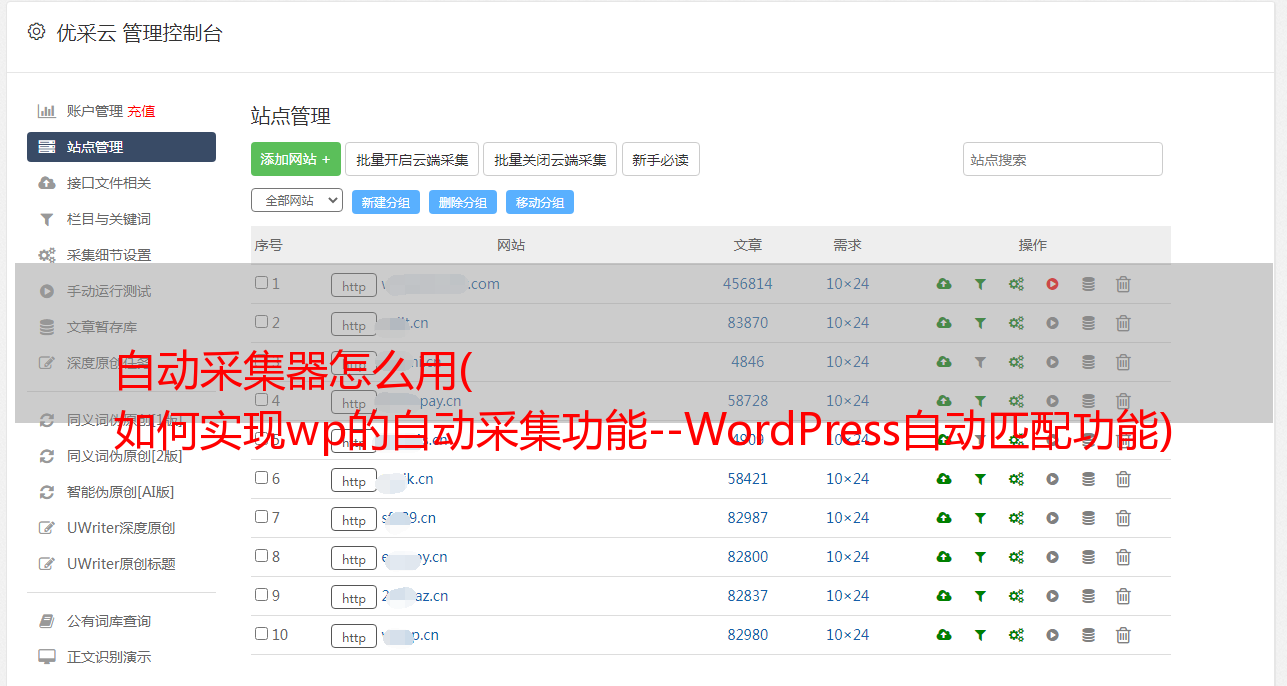1287x686 pixels.
Task: Click the database icon in row 8
Action: pos(1088,557)
